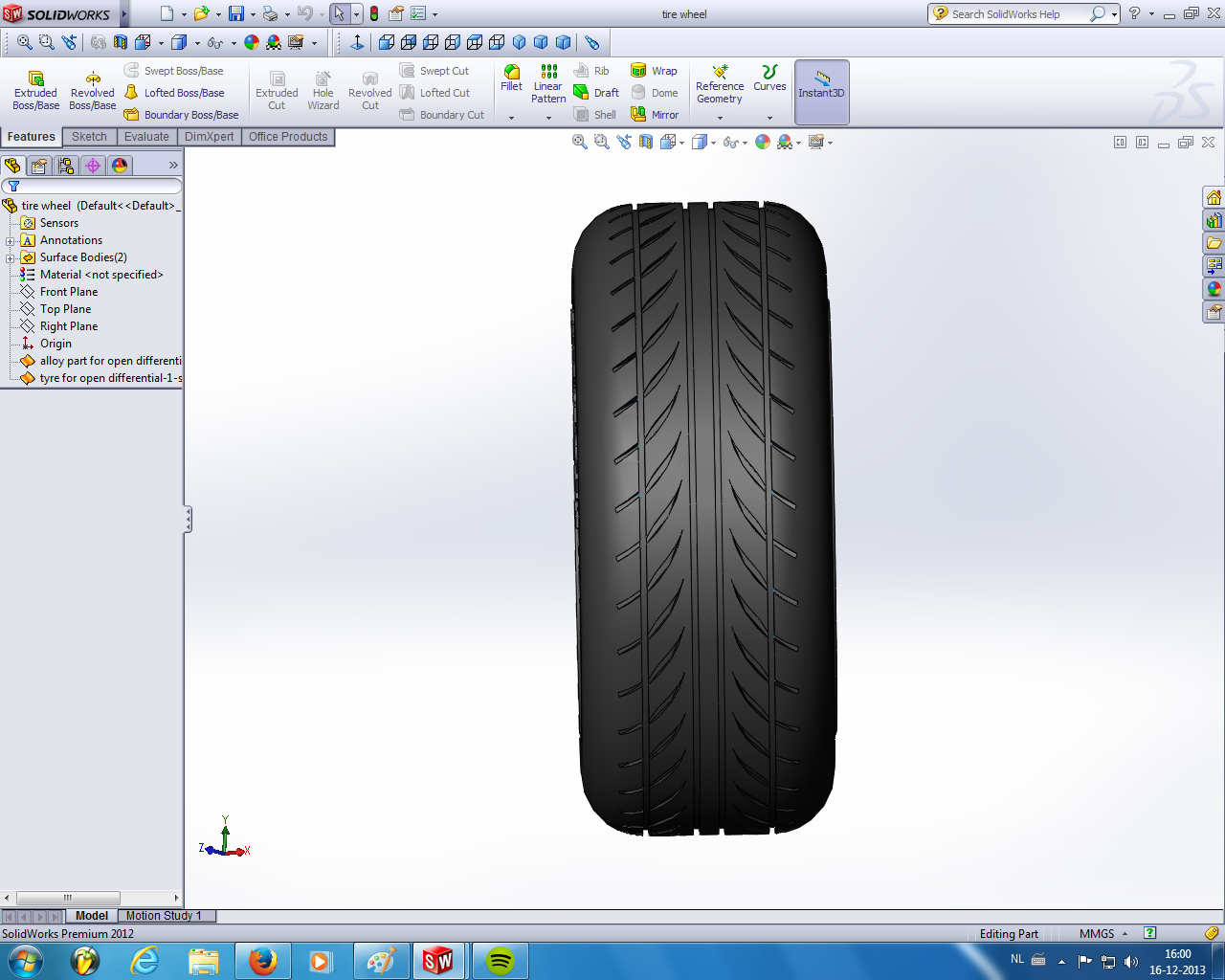Open the DisplayManager tab
Viewport: 1225px width, 980px height.
[120, 166]
